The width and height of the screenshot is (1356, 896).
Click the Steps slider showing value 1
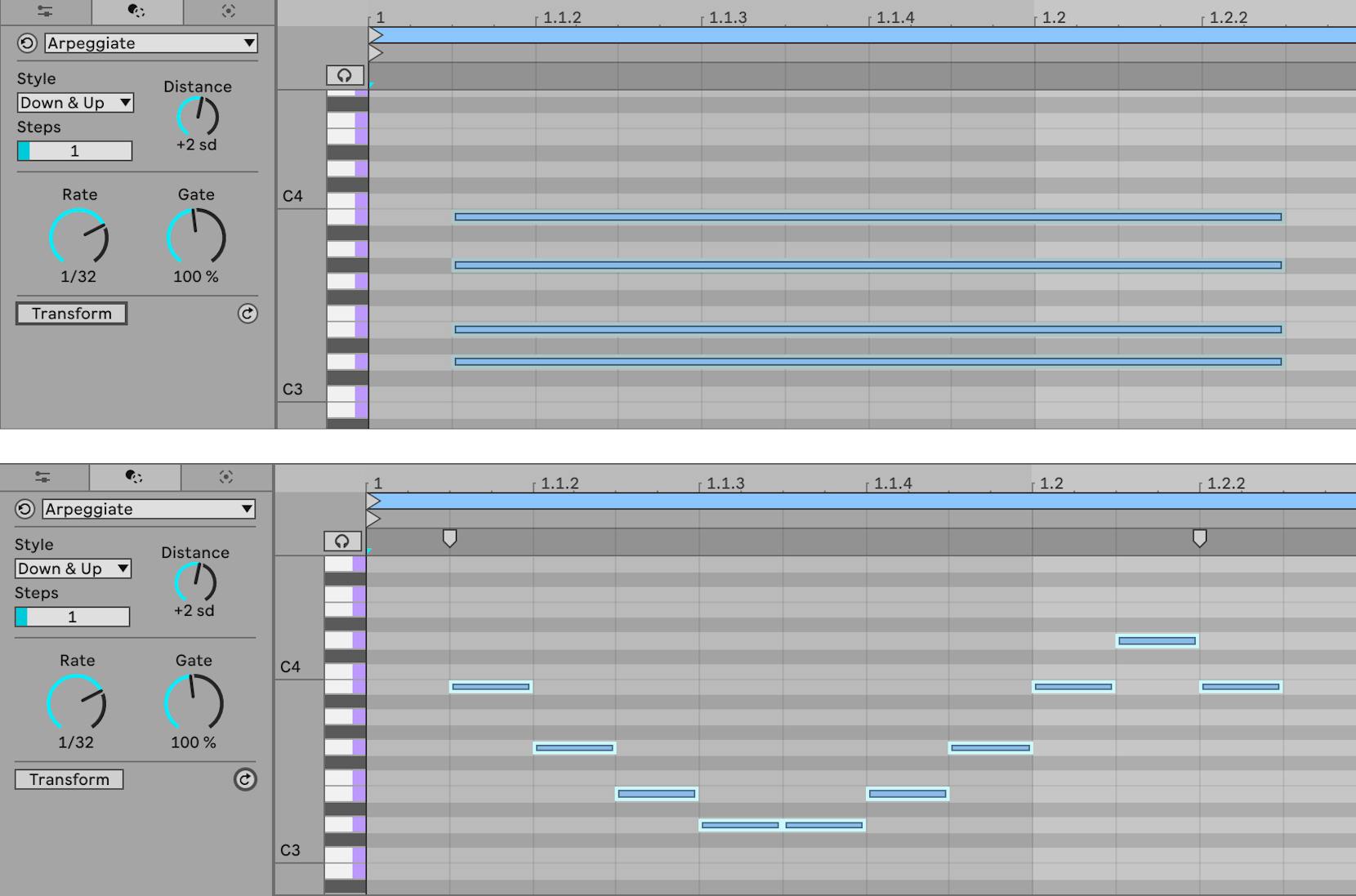pyautogui.click(x=73, y=150)
